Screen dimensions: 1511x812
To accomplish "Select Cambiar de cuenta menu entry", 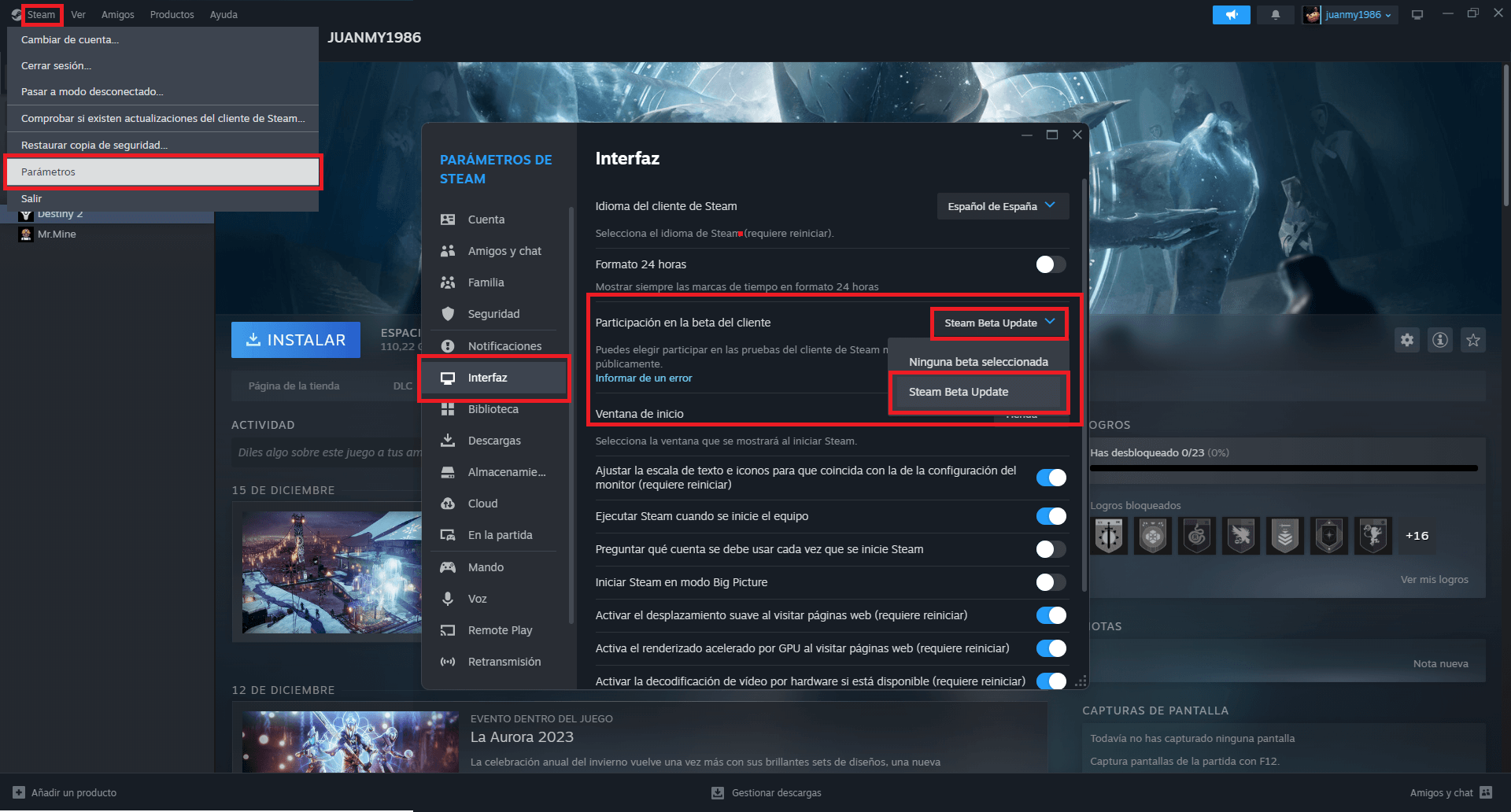I will tap(163, 39).
